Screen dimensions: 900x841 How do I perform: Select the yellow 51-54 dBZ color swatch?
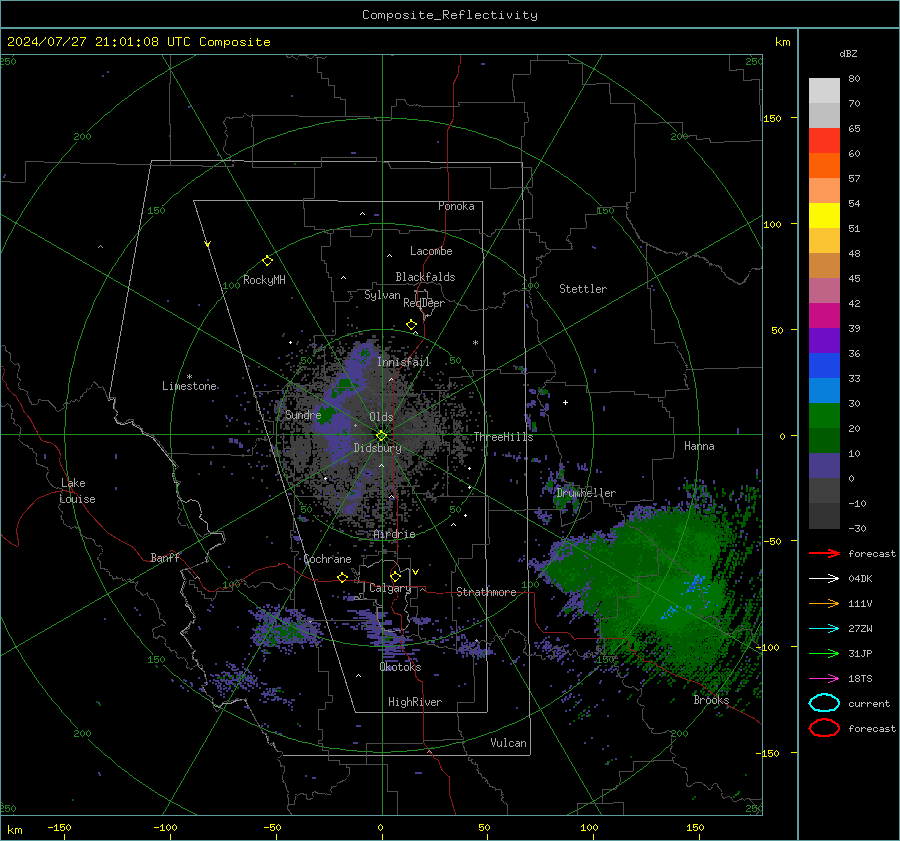(x=824, y=215)
